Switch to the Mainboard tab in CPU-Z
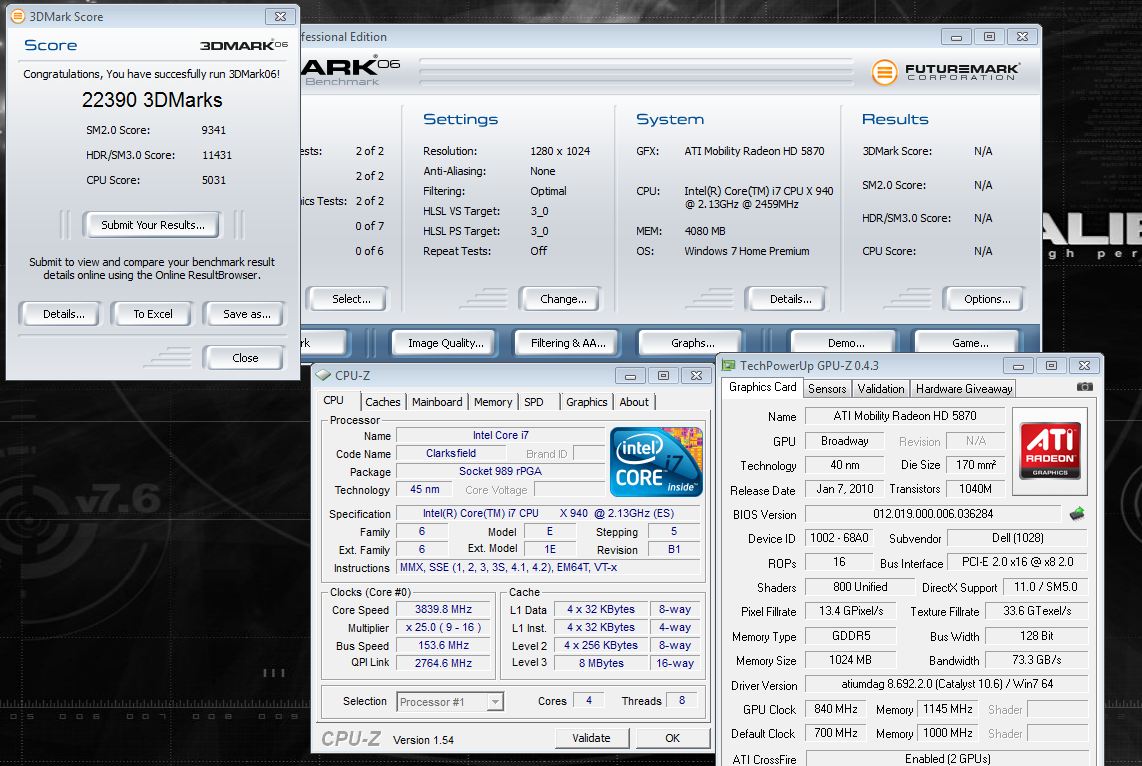The width and height of the screenshot is (1142, 766). pyautogui.click(x=437, y=402)
